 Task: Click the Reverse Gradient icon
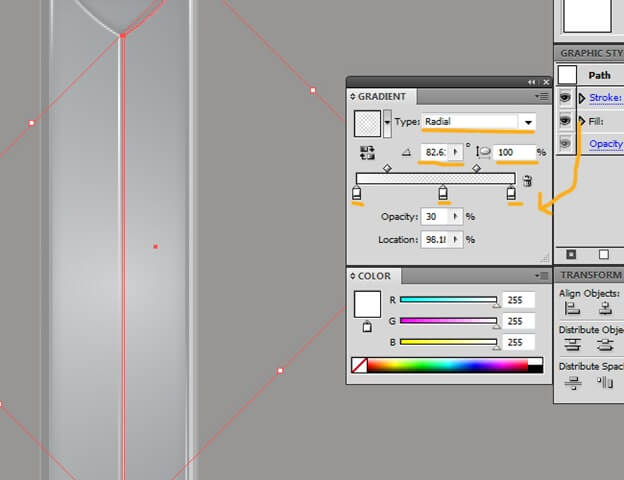coord(367,152)
